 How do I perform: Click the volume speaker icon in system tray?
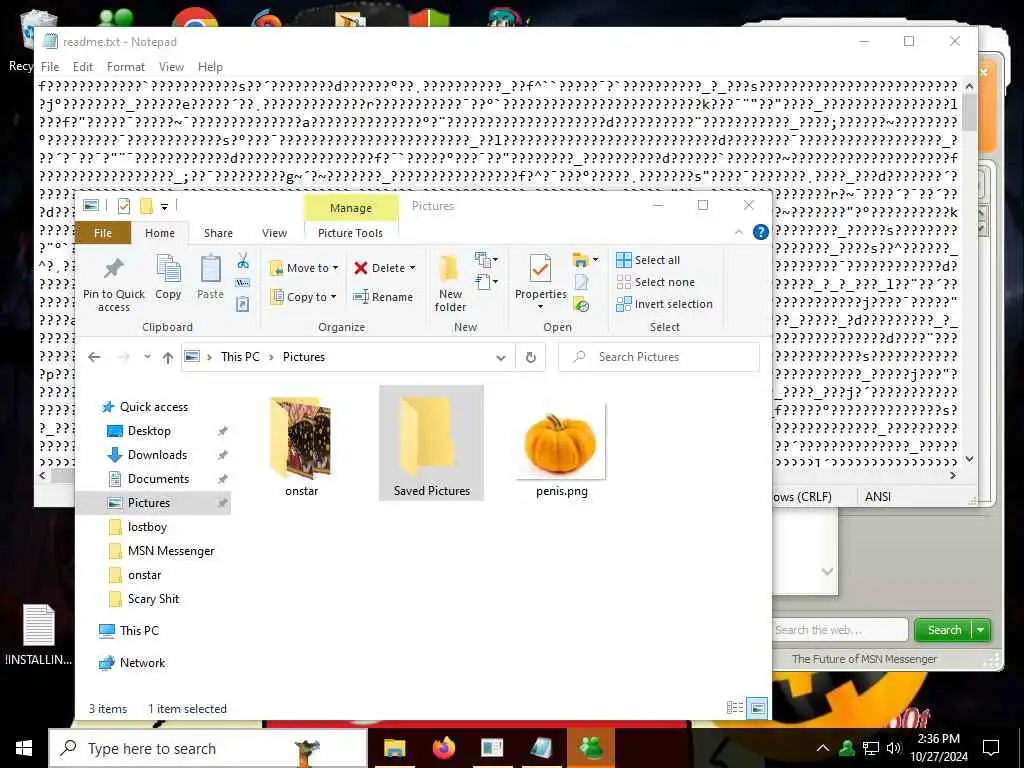(894, 748)
